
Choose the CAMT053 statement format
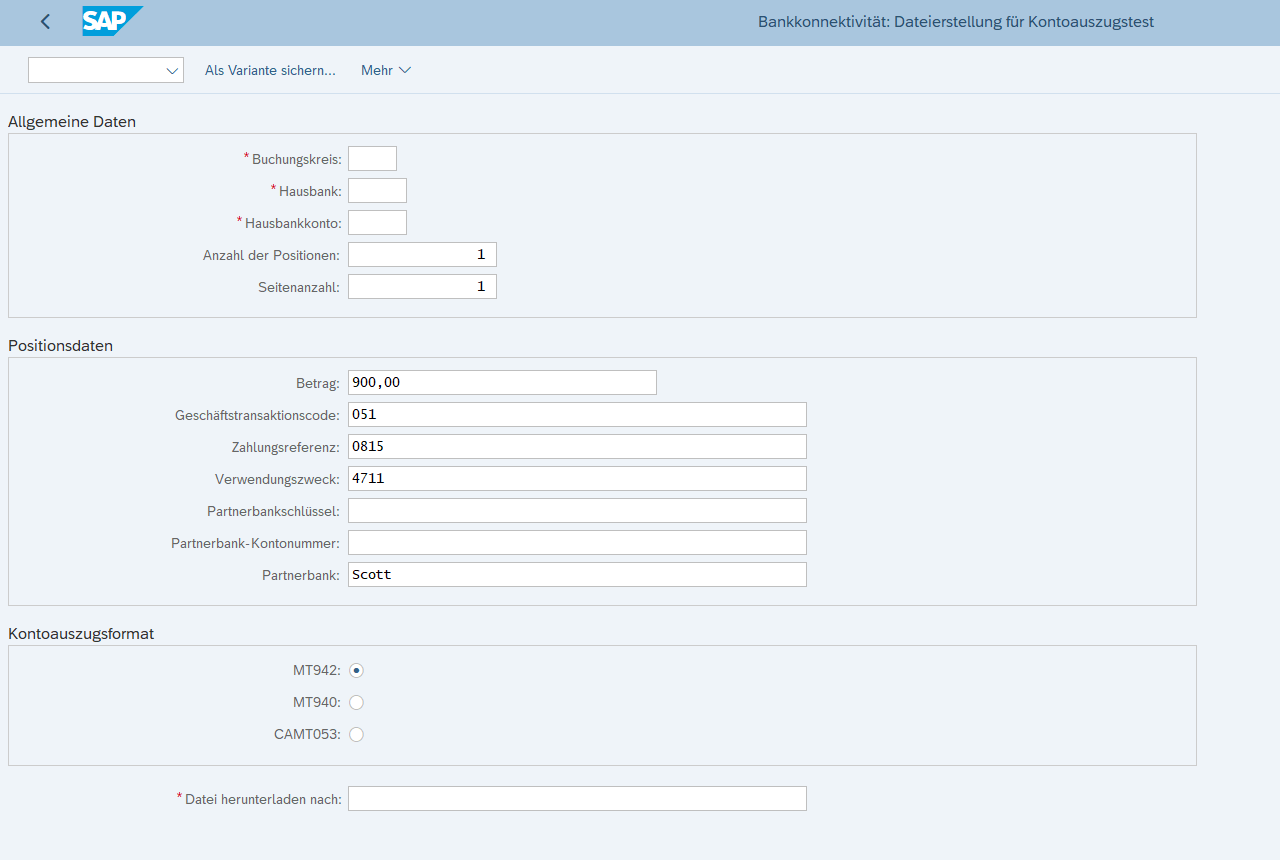(x=356, y=734)
